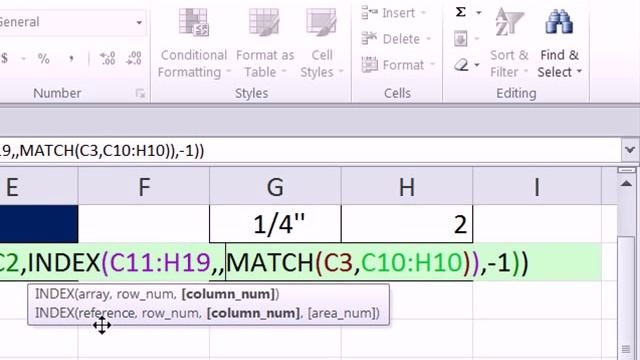Select column I header
The width and height of the screenshot is (640, 360).
[537, 187]
